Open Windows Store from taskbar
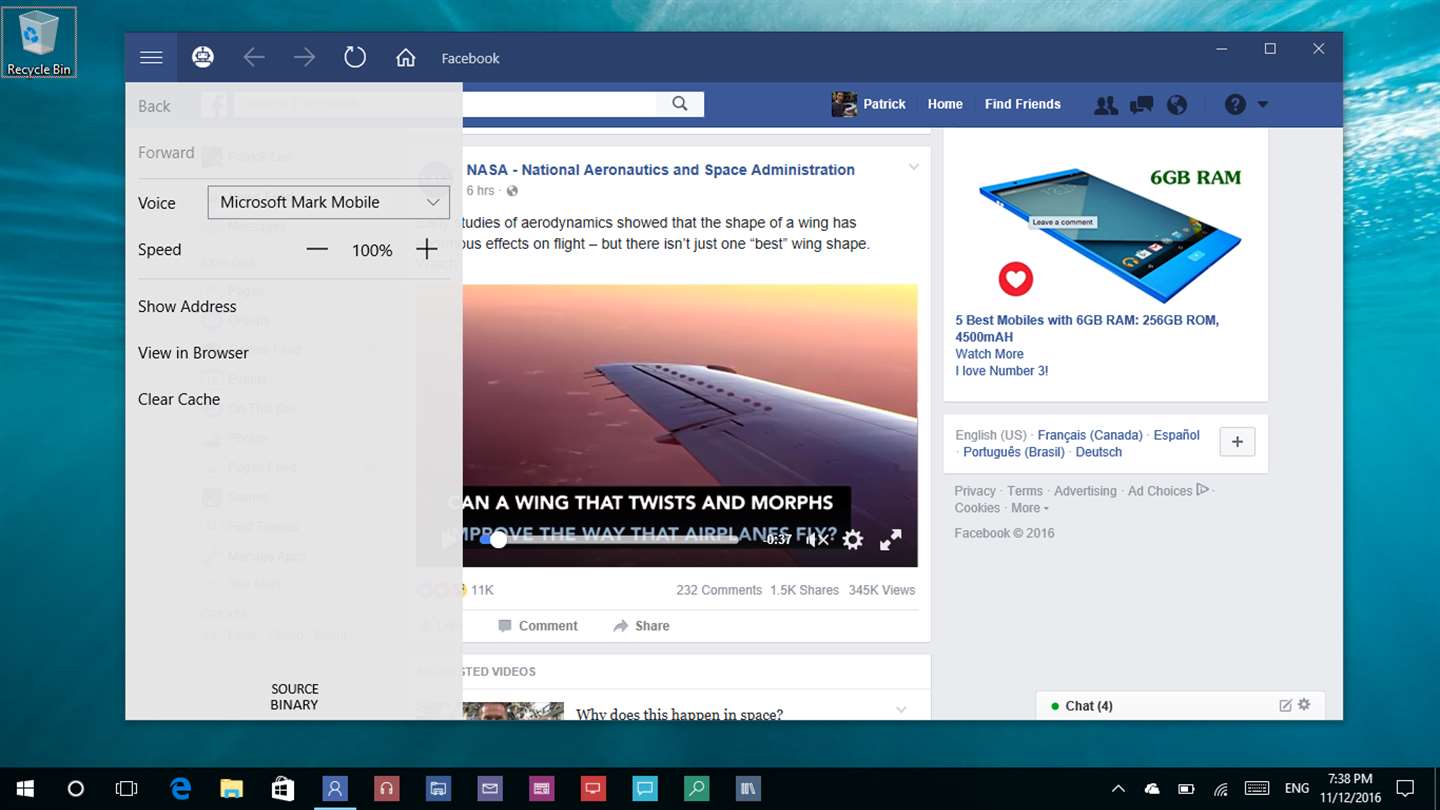This screenshot has height=810, width=1440. tap(283, 789)
